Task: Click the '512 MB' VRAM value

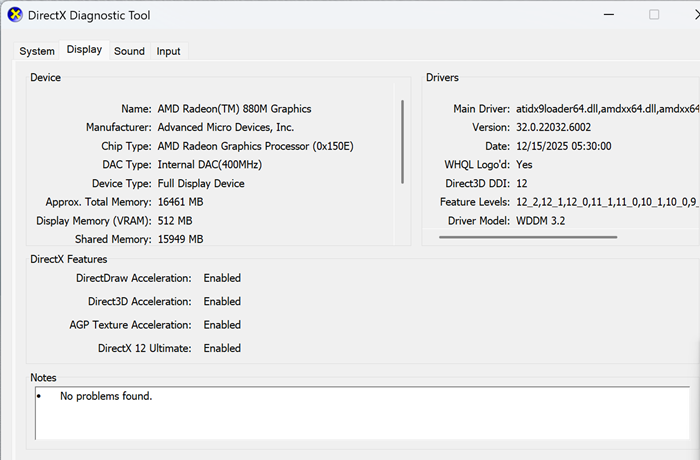Action: coord(175,221)
